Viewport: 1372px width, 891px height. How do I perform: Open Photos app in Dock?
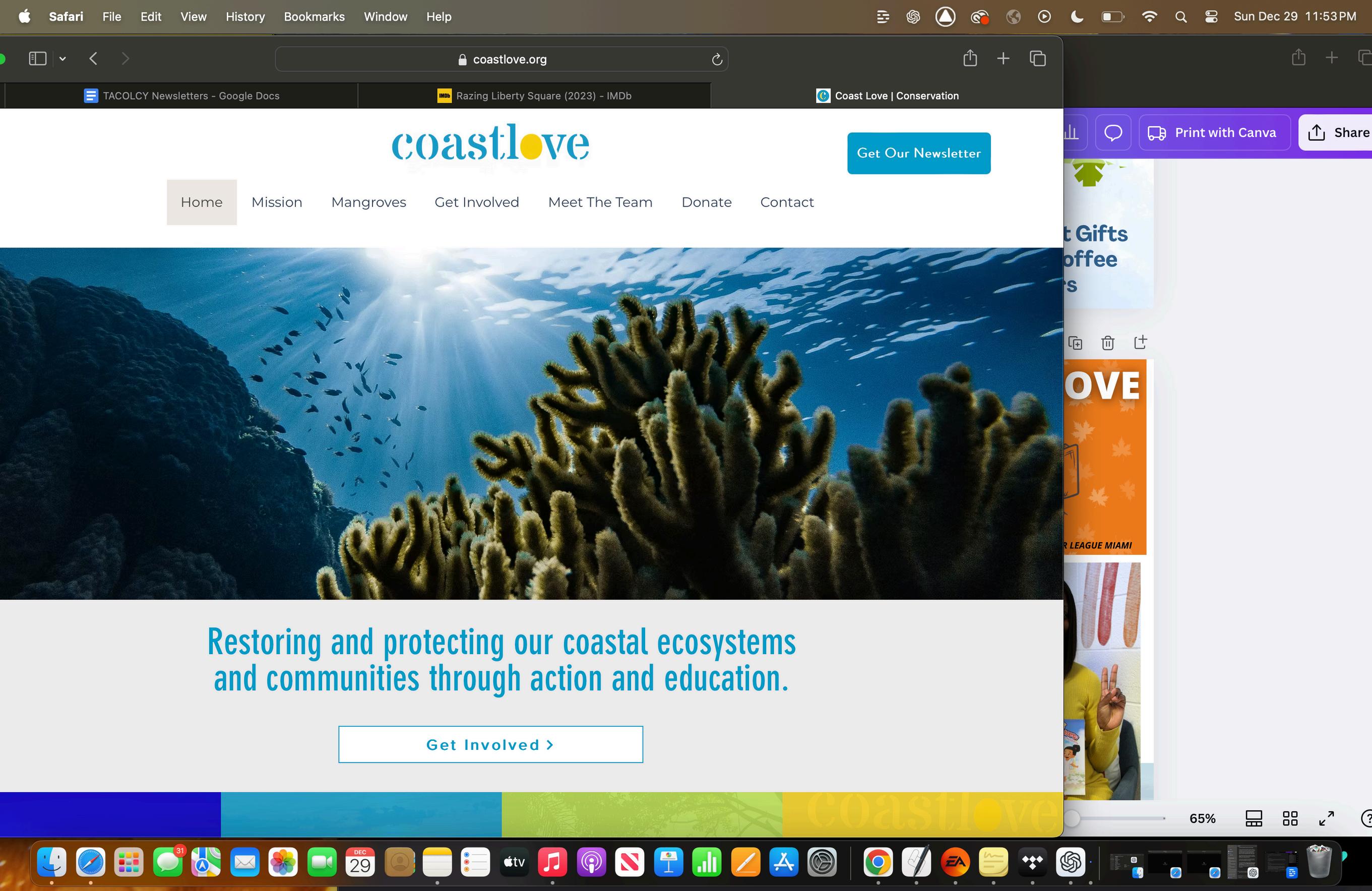283,862
